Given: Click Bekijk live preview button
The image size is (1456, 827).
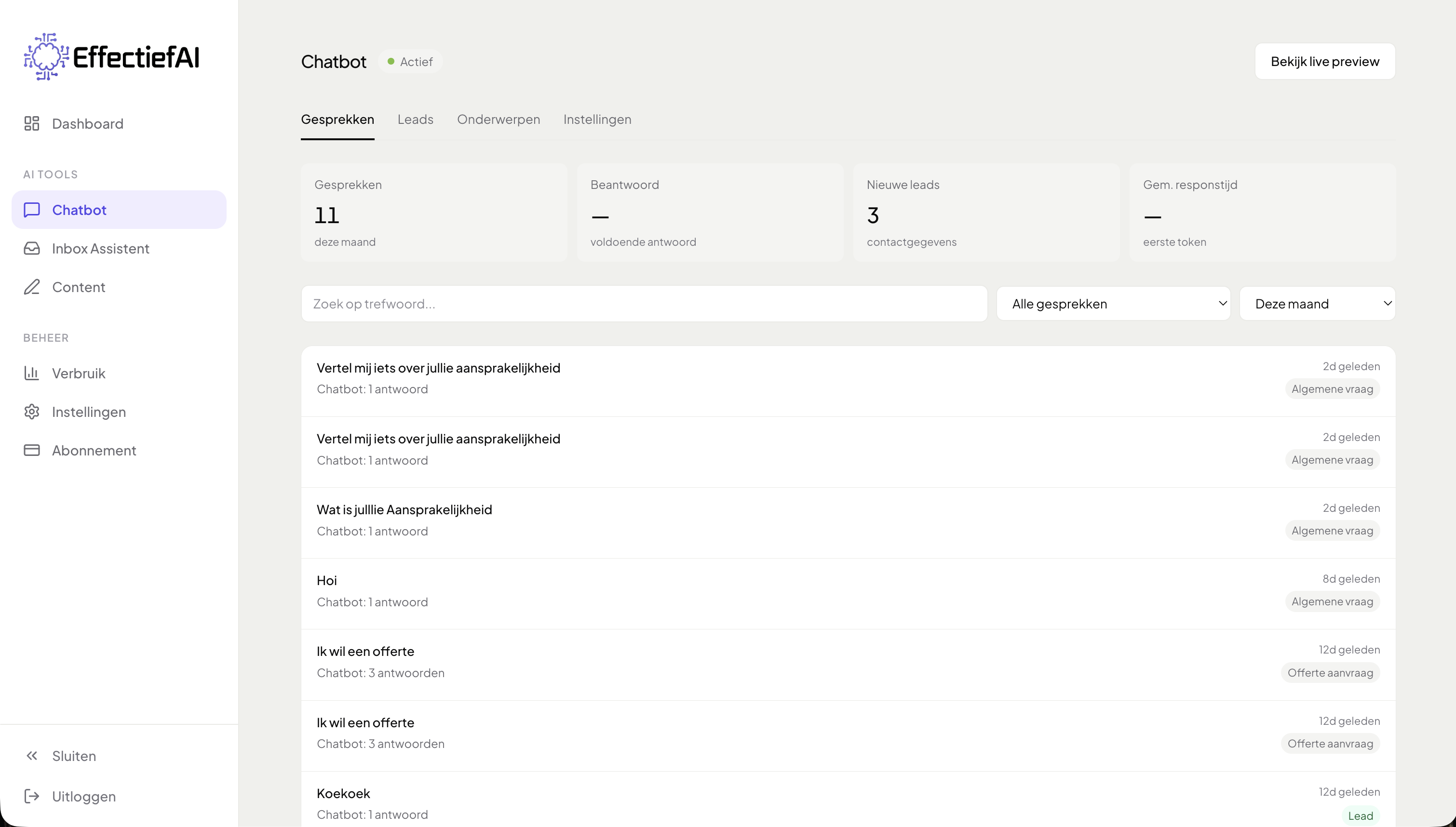Looking at the screenshot, I should [1324, 61].
